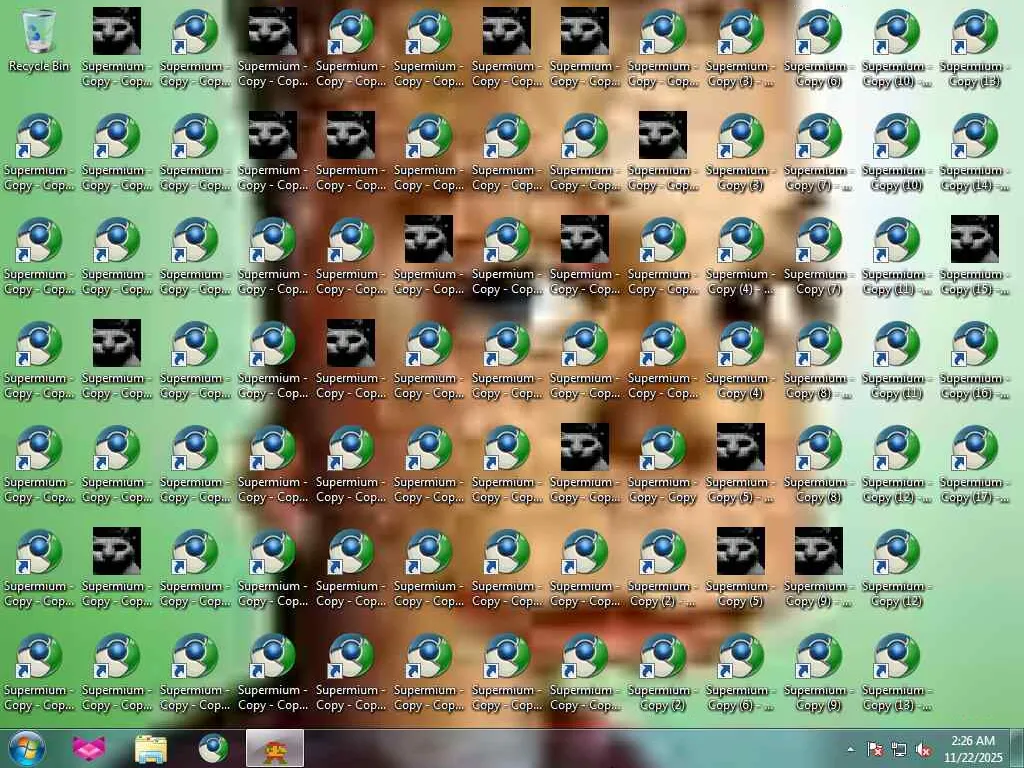Show hidden system tray icons

tap(850, 749)
